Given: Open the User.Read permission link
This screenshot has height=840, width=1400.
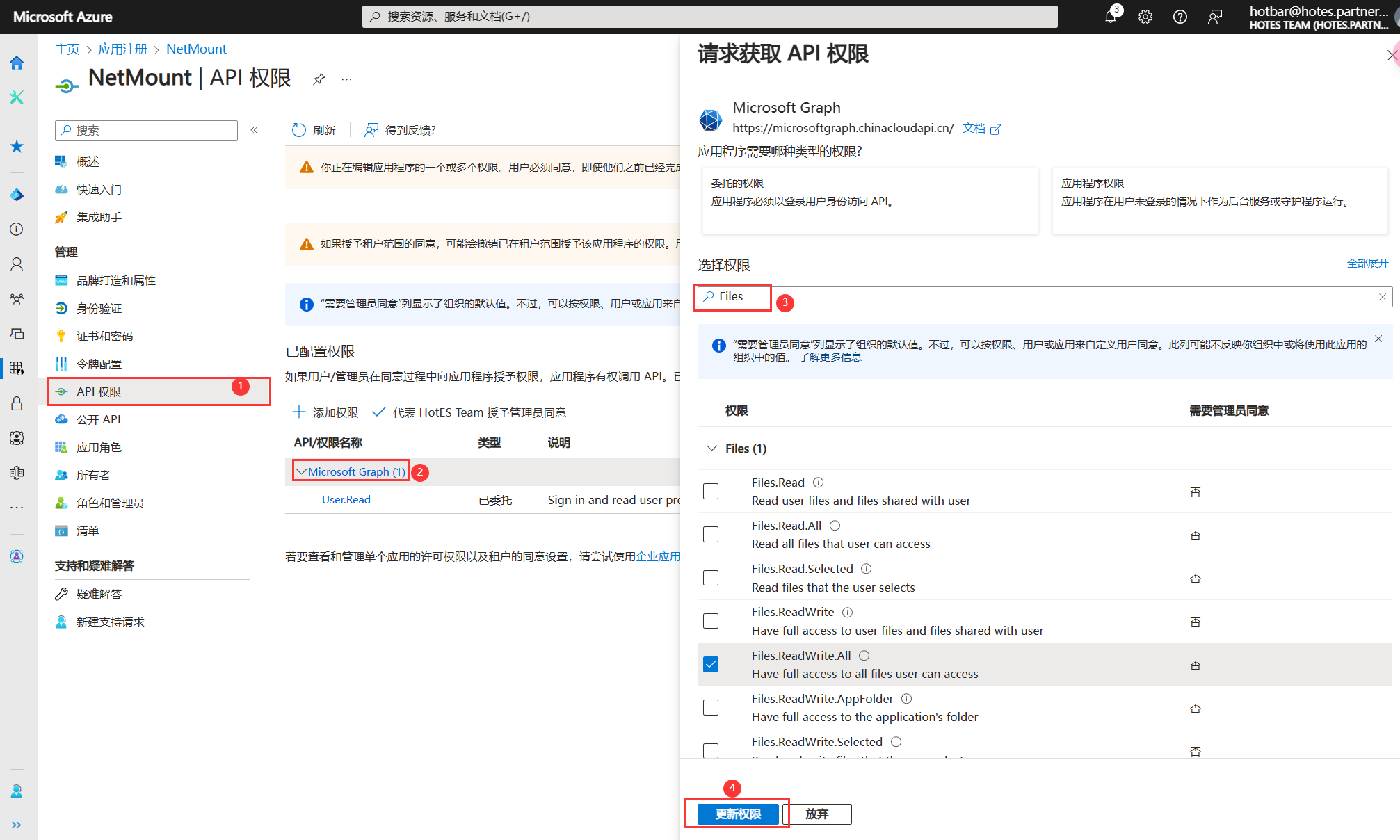Looking at the screenshot, I should (346, 500).
